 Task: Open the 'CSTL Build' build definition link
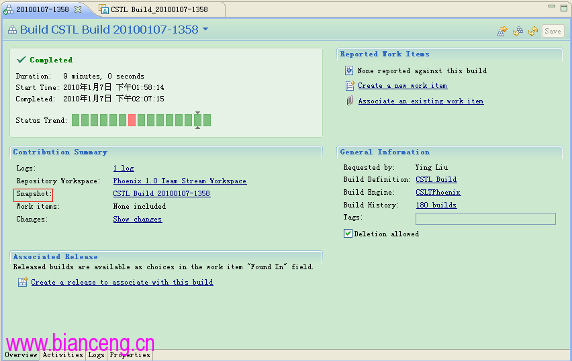click(436, 179)
